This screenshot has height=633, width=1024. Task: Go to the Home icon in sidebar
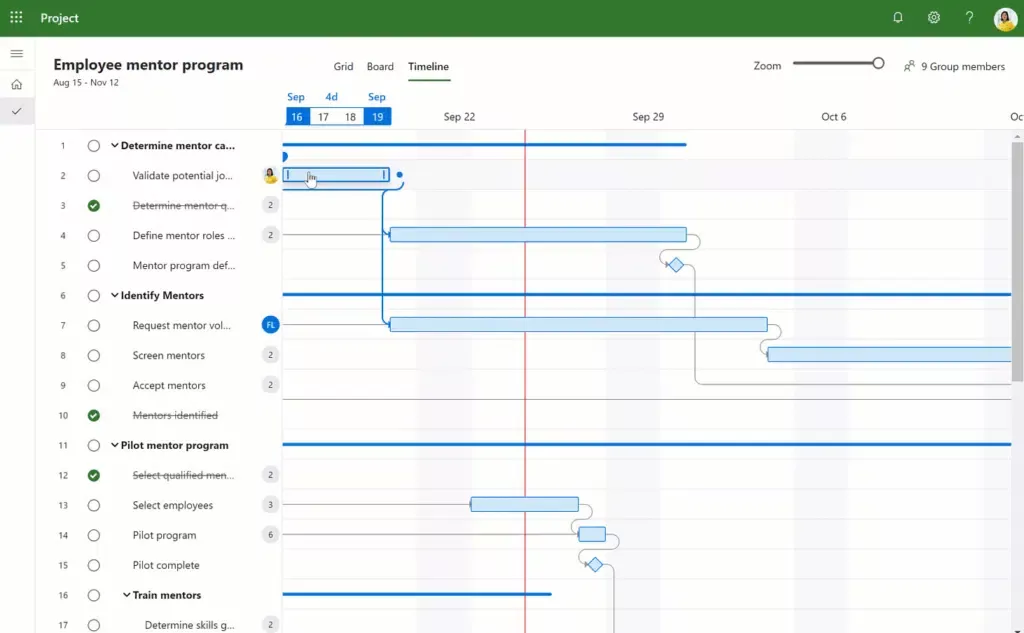[17, 84]
